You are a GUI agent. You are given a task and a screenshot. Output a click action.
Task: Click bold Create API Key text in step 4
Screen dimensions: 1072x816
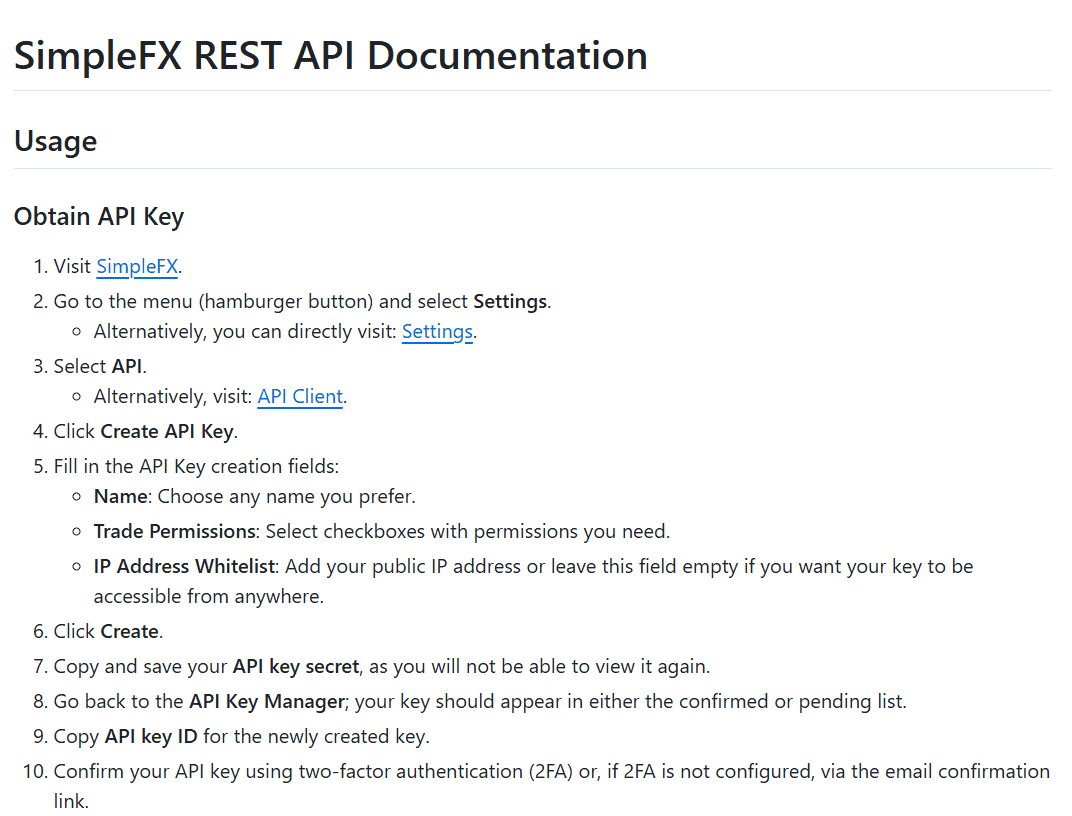click(x=167, y=432)
